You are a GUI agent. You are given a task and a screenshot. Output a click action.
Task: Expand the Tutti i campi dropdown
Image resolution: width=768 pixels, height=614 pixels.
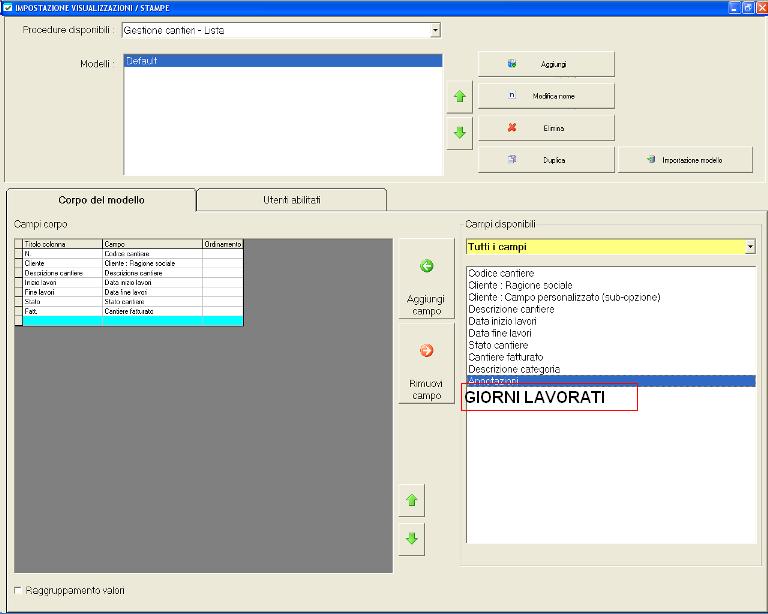point(750,247)
